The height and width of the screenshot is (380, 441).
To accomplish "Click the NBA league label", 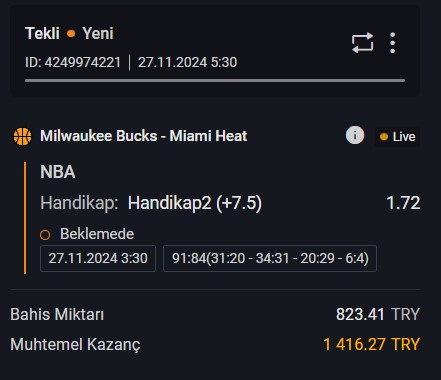I will (58, 172).
